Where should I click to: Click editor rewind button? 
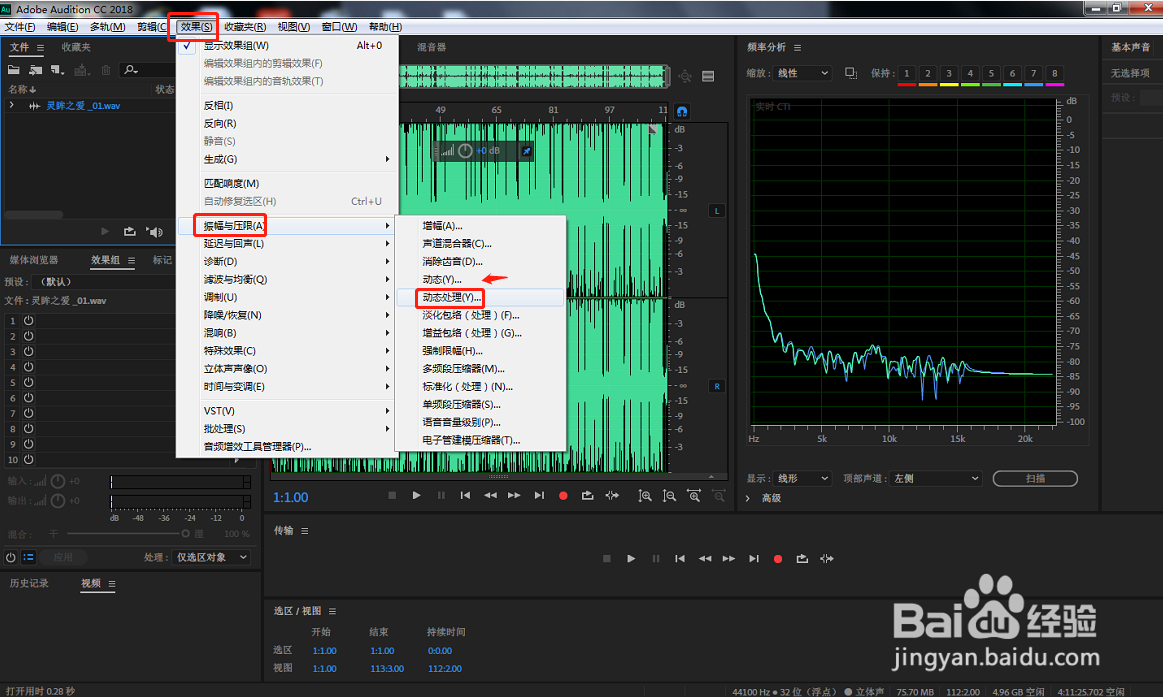pyautogui.click(x=490, y=495)
